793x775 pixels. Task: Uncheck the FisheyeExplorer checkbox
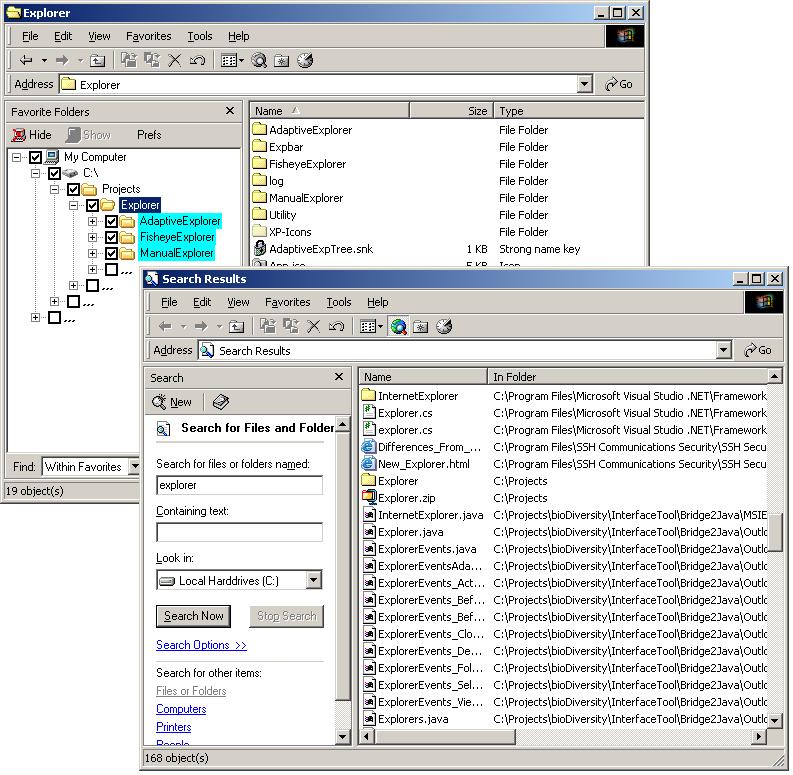point(111,237)
